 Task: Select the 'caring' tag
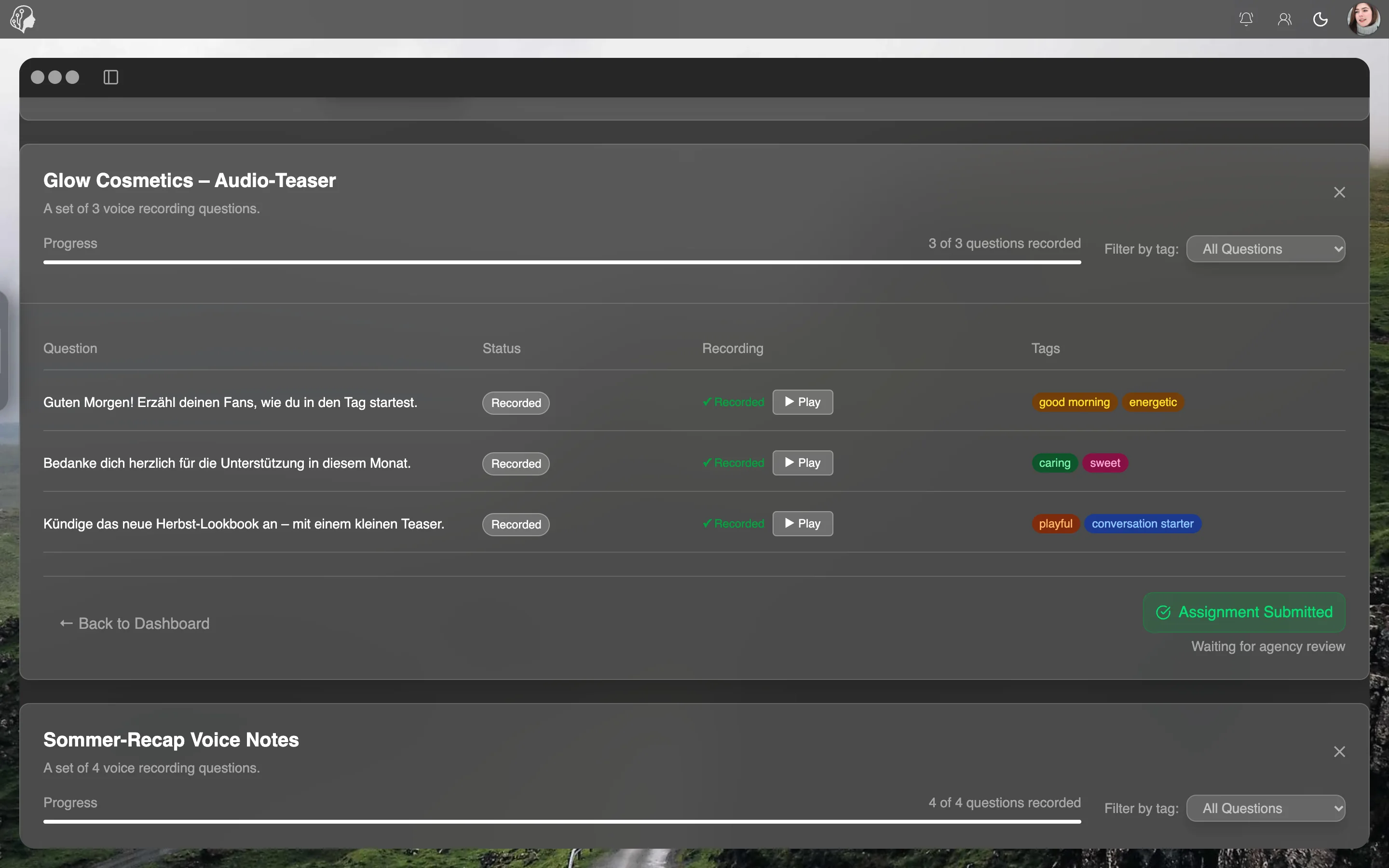[1054, 463]
